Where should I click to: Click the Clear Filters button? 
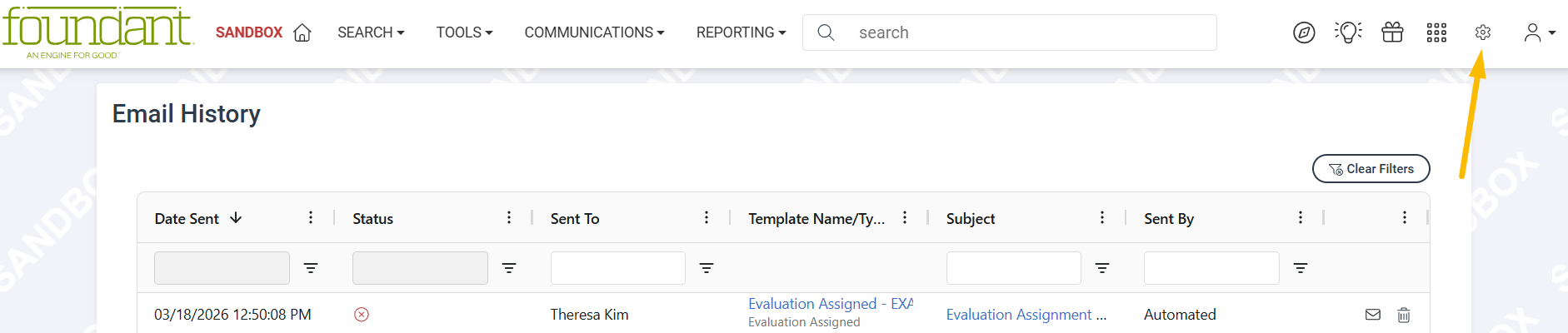tap(1371, 168)
